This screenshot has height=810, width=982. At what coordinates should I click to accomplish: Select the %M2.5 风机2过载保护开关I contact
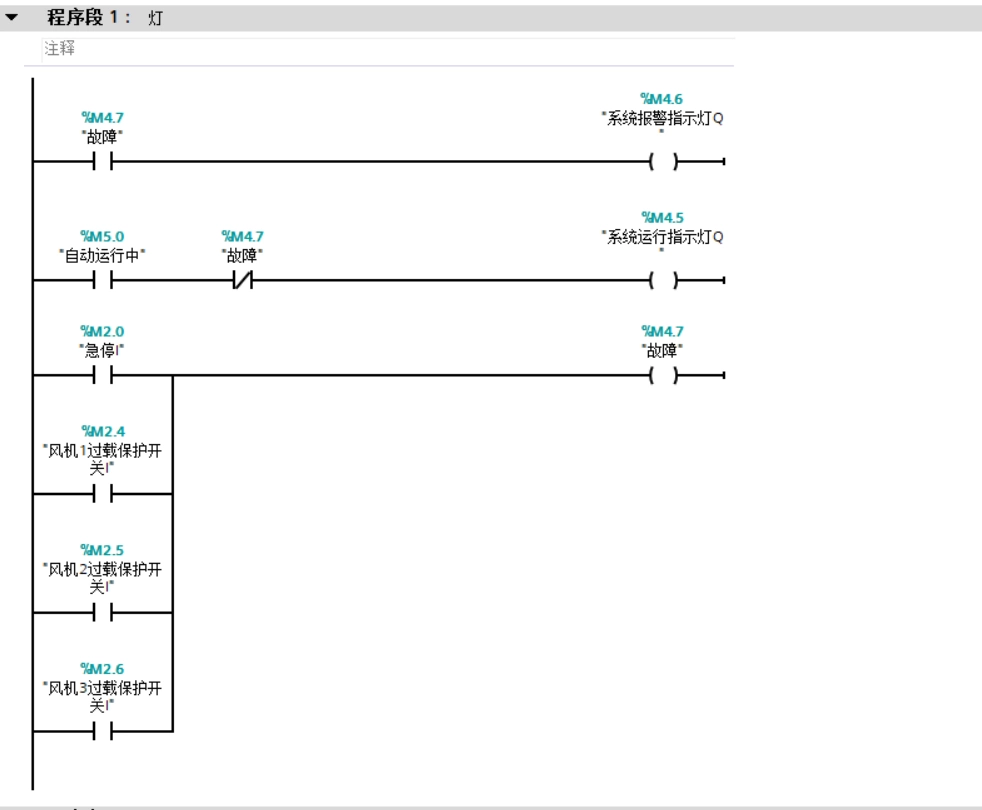(x=103, y=613)
